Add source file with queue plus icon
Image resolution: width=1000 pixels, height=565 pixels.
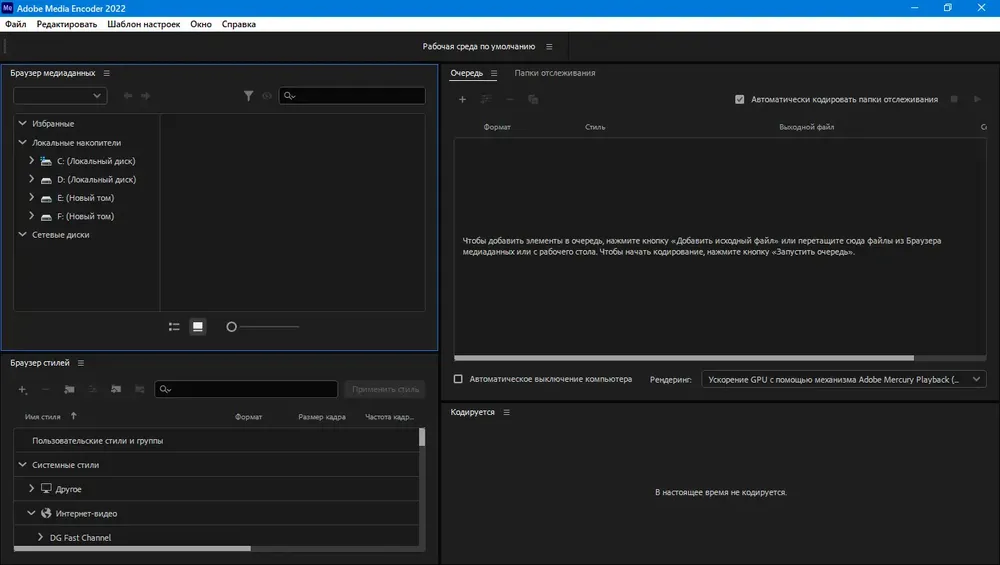[x=462, y=99]
